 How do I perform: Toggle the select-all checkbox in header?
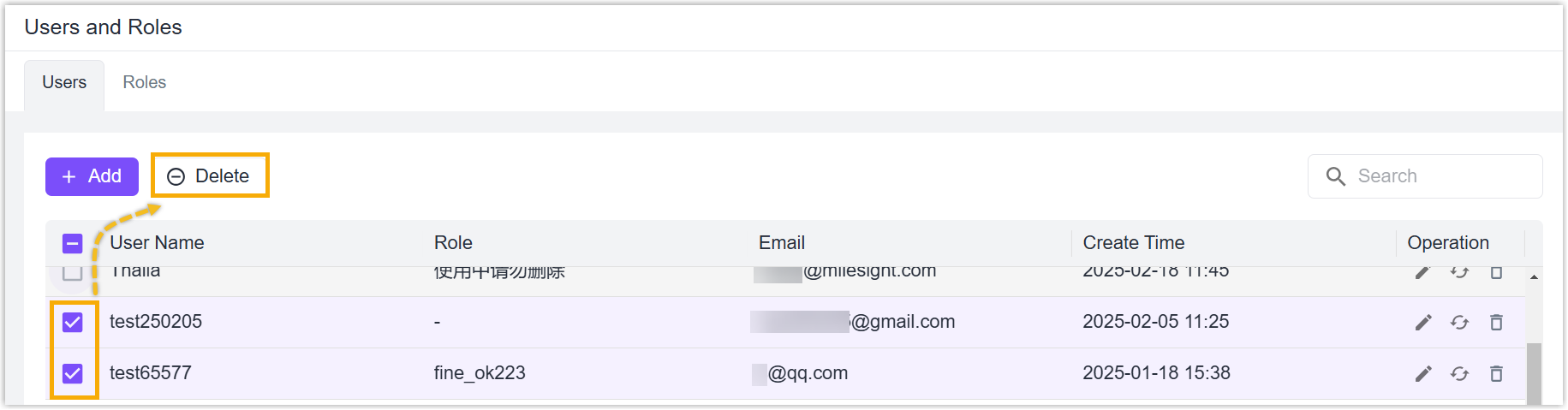click(x=73, y=244)
